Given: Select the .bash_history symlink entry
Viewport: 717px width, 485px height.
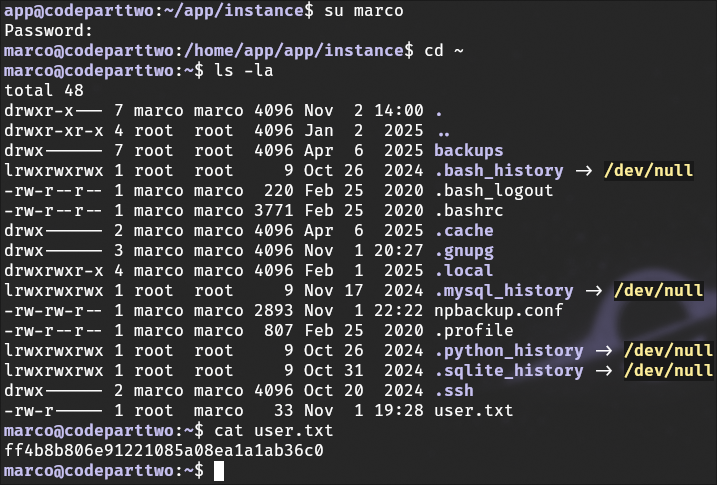Looking at the screenshot, I should [498, 170].
